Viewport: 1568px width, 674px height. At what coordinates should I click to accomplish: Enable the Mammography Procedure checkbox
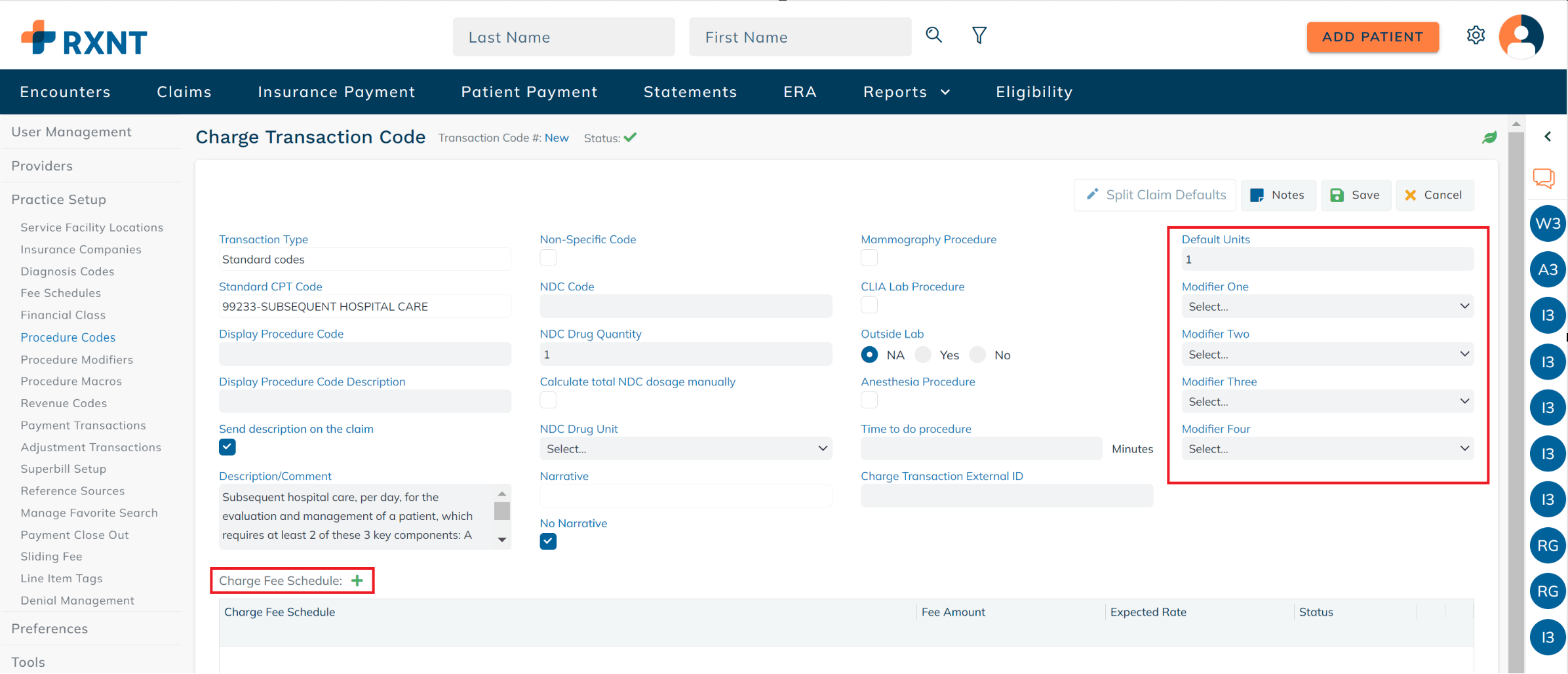(x=869, y=258)
